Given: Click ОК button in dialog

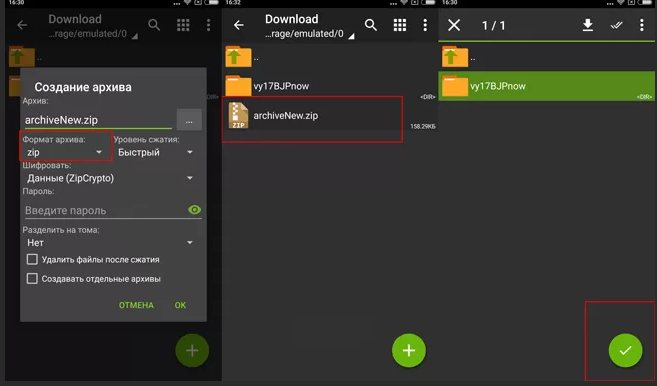Looking at the screenshot, I should [180, 305].
